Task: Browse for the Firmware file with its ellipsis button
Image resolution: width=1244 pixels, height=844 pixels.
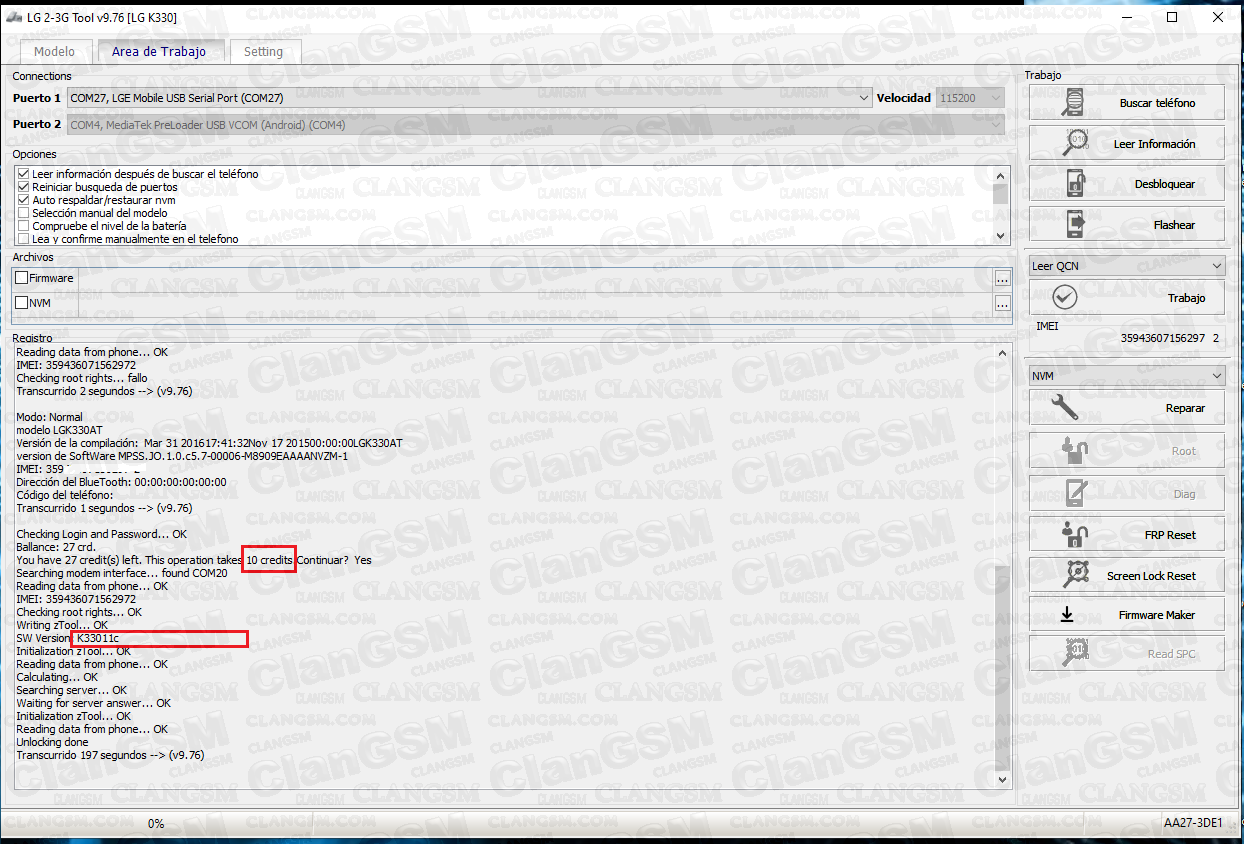Action: pyautogui.click(x=1002, y=278)
